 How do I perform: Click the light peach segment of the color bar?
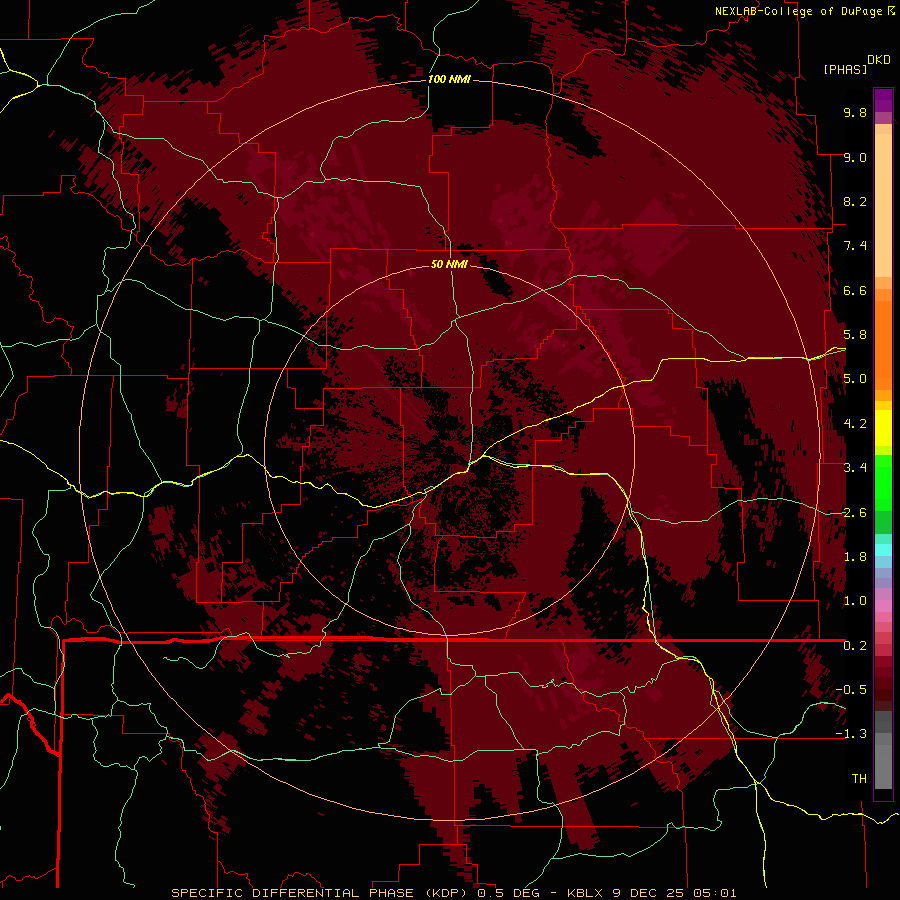click(883, 207)
